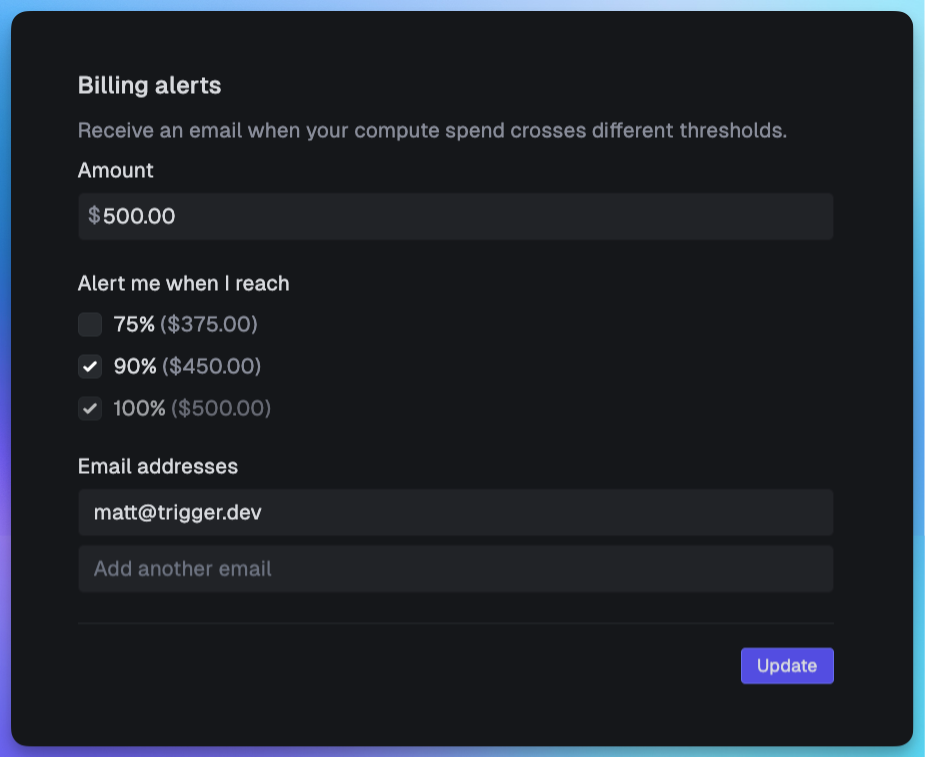Click the empty checkbox square next to 75%
The width and height of the screenshot is (925, 757).
[90, 324]
